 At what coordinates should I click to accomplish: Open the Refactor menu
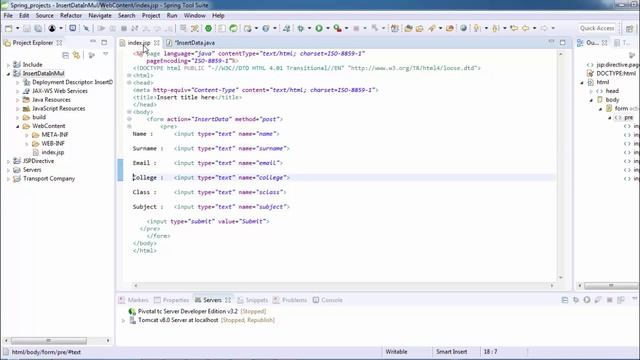(x=71, y=16)
